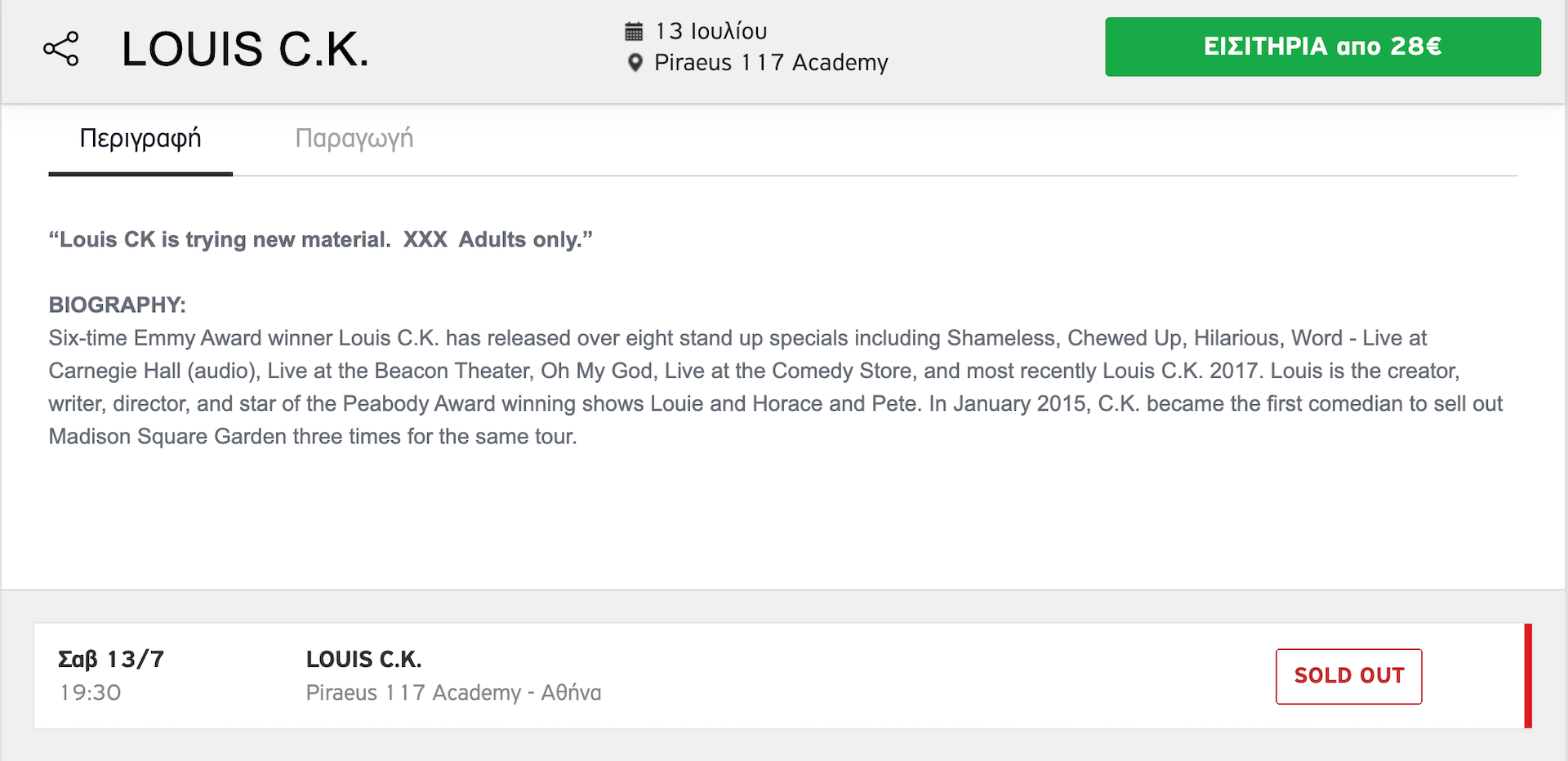Open the Παραγωγή tab
Screen dimensions: 1568x761
[x=354, y=139]
